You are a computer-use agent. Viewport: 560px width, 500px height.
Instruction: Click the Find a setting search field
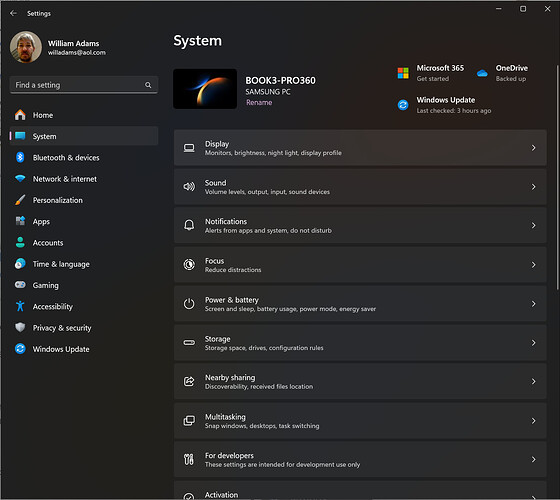click(x=84, y=85)
